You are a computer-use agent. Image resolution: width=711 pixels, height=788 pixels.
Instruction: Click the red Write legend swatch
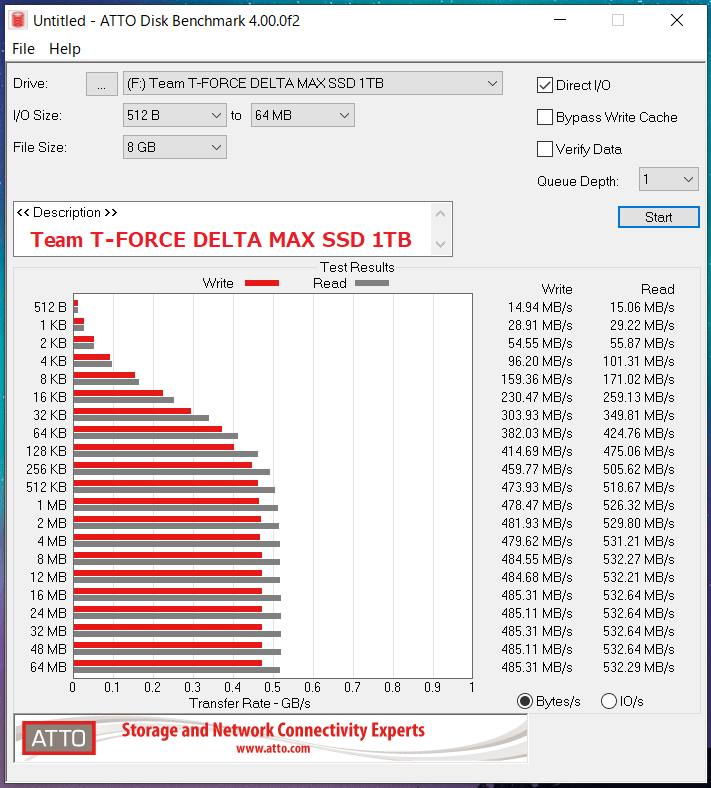(x=261, y=283)
